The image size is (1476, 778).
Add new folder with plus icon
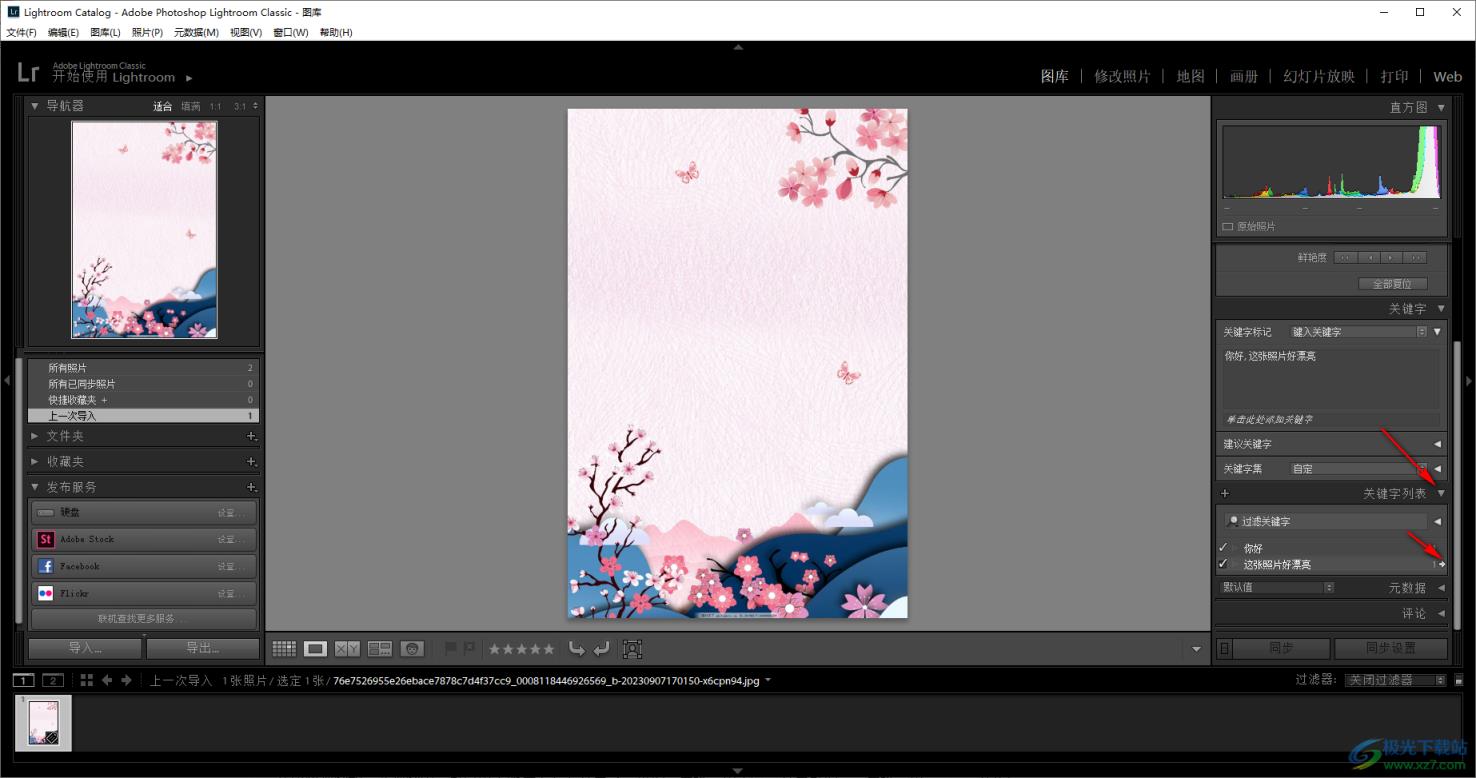click(251, 436)
